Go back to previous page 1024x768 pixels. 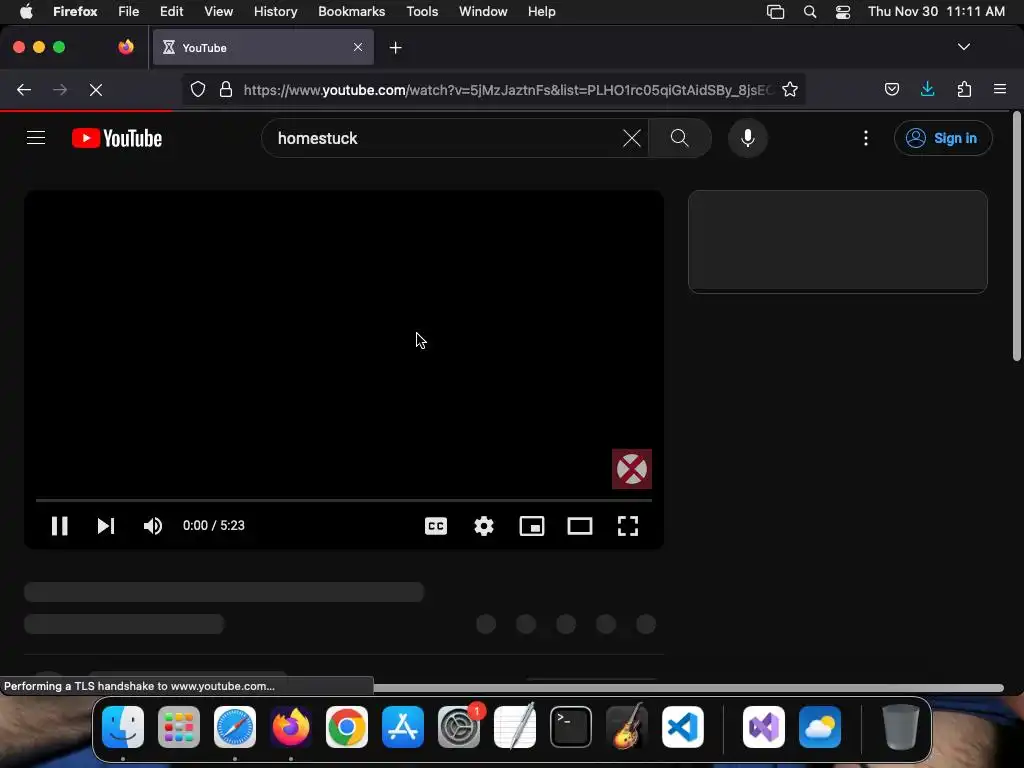point(24,89)
